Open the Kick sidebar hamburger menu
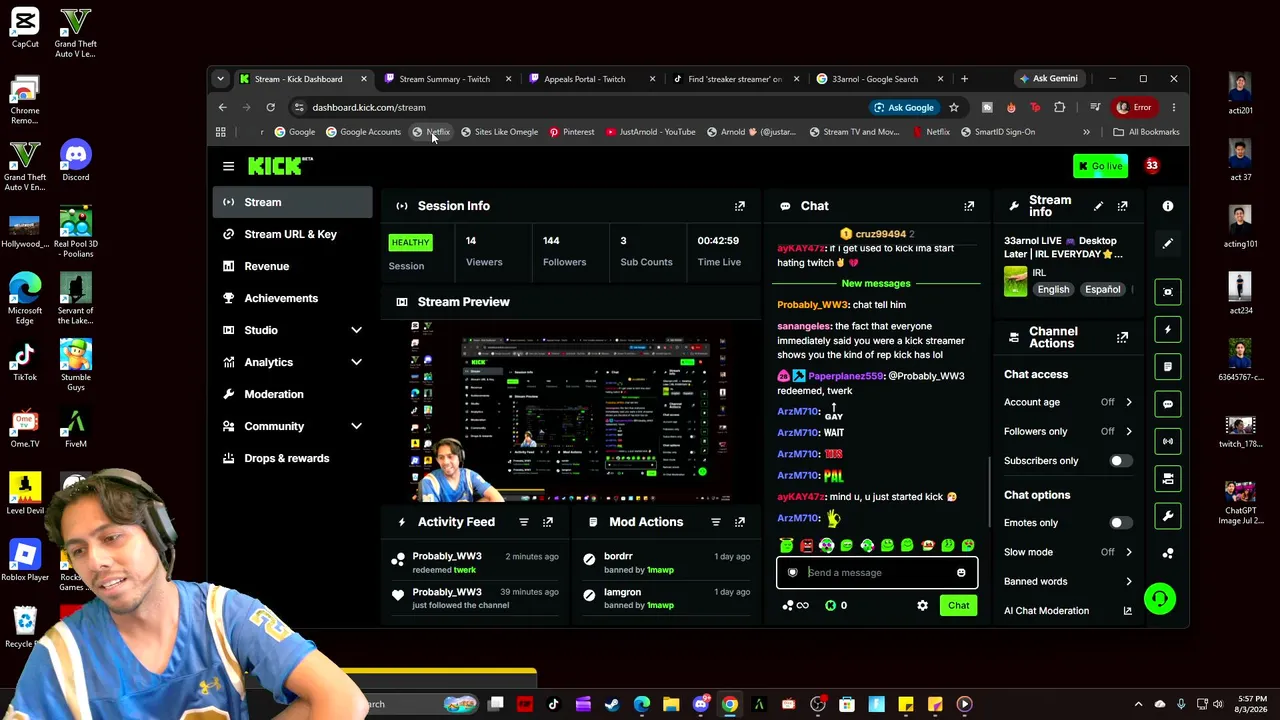This screenshot has width=1280, height=720. click(x=228, y=166)
